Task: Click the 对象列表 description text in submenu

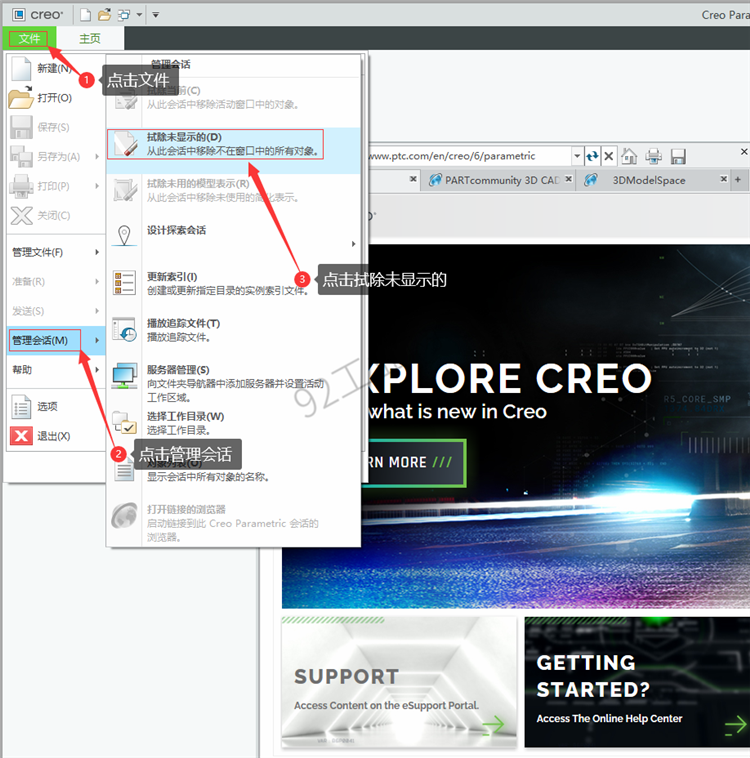Action: coord(208,477)
